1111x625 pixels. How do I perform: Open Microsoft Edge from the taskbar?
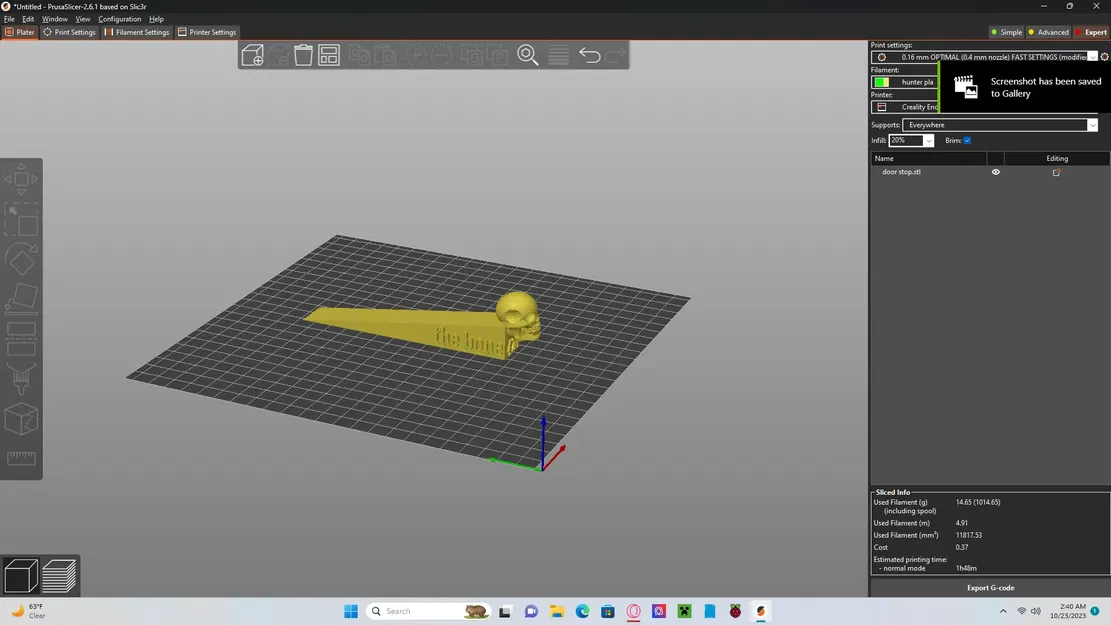(x=582, y=611)
